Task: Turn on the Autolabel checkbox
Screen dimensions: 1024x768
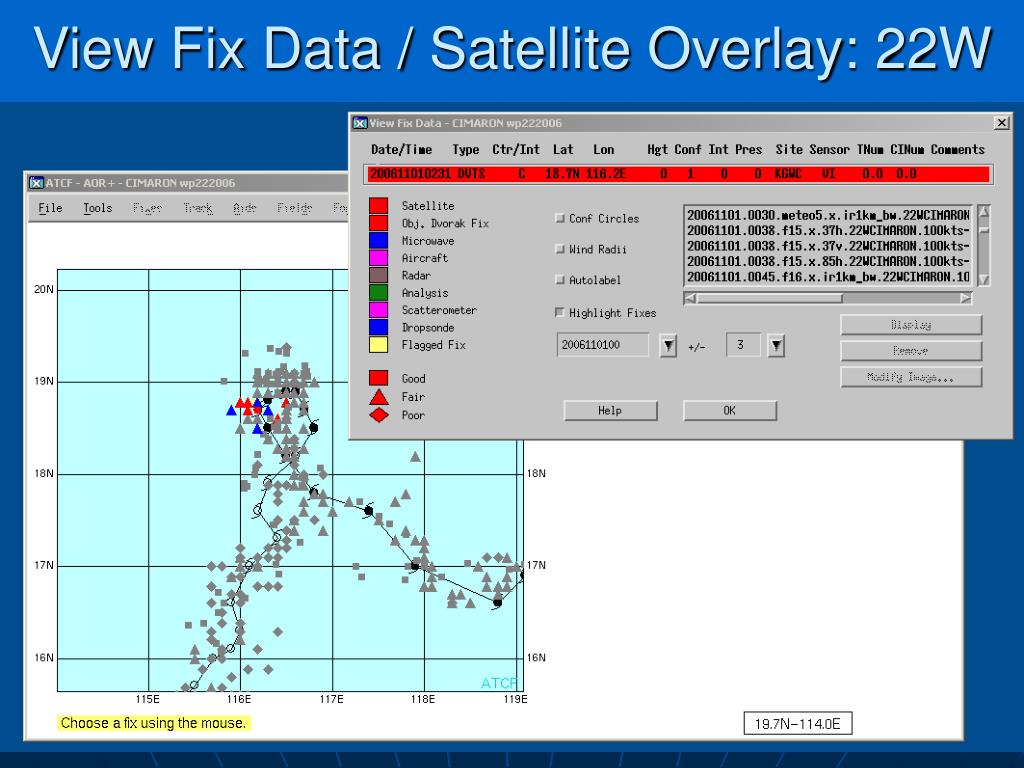Action: (560, 280)
